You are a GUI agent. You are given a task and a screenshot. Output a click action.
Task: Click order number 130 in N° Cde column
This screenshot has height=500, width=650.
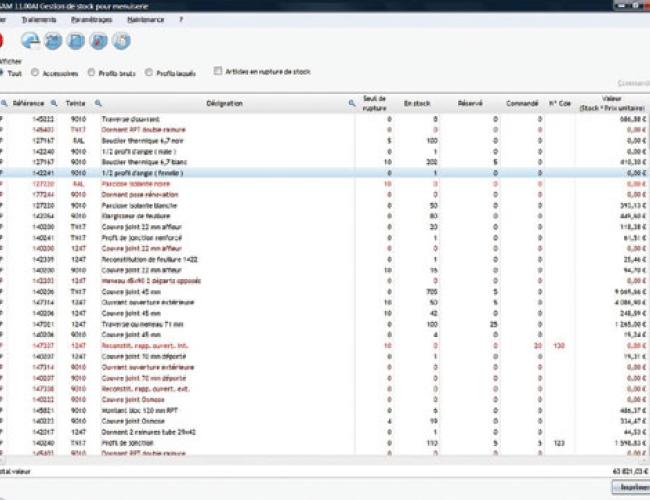coord(559,346)
